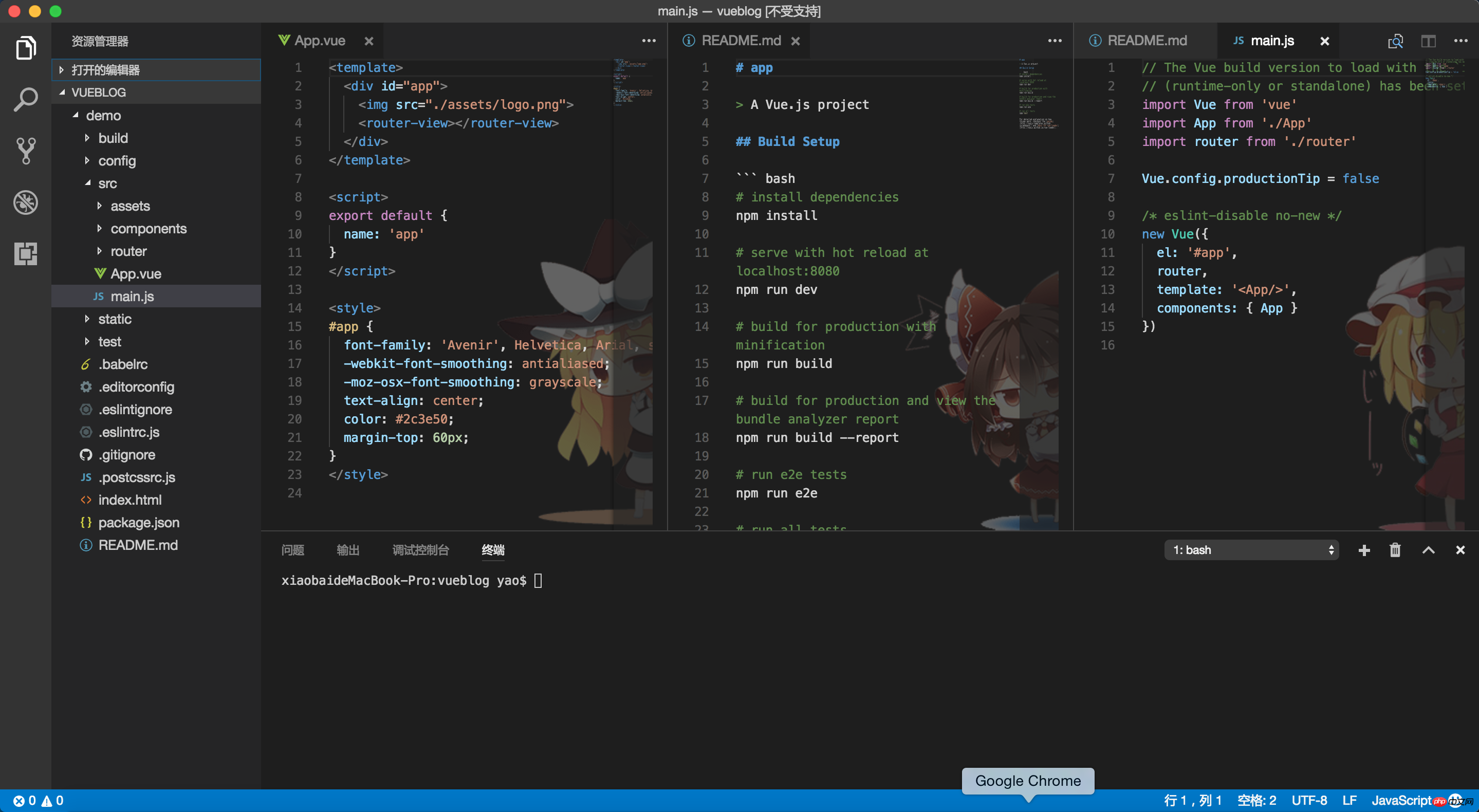Click the JS icon beside main.js in explorer

coord(98,297)
